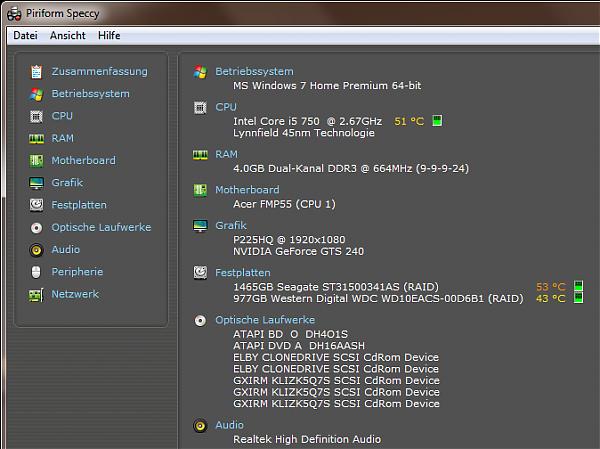
Task: Follow the Grafik heading link in summary
Action: click(231, 225)
